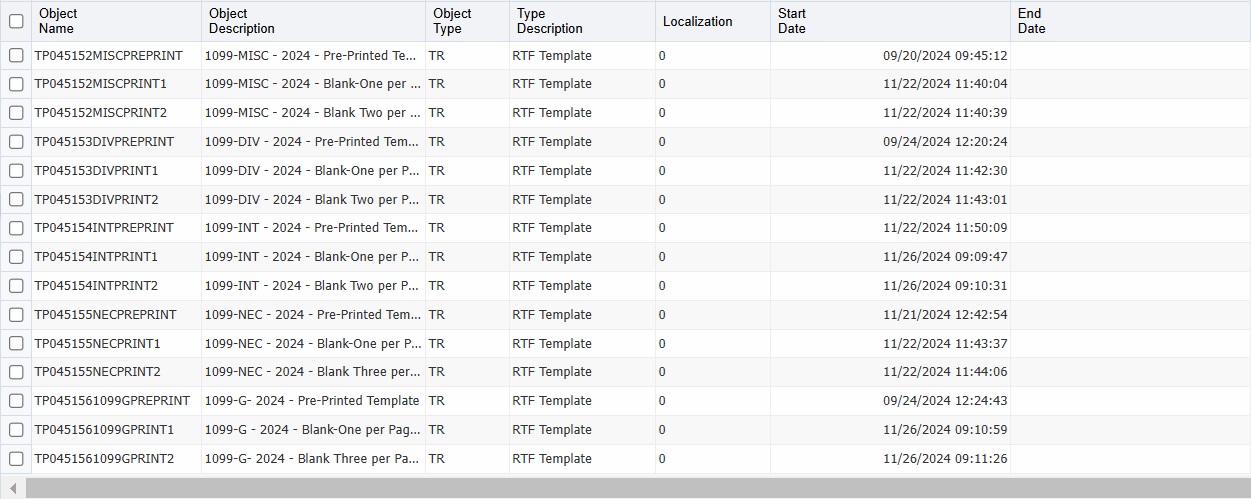Click the Object Type column header

click(x=467, y=21)
